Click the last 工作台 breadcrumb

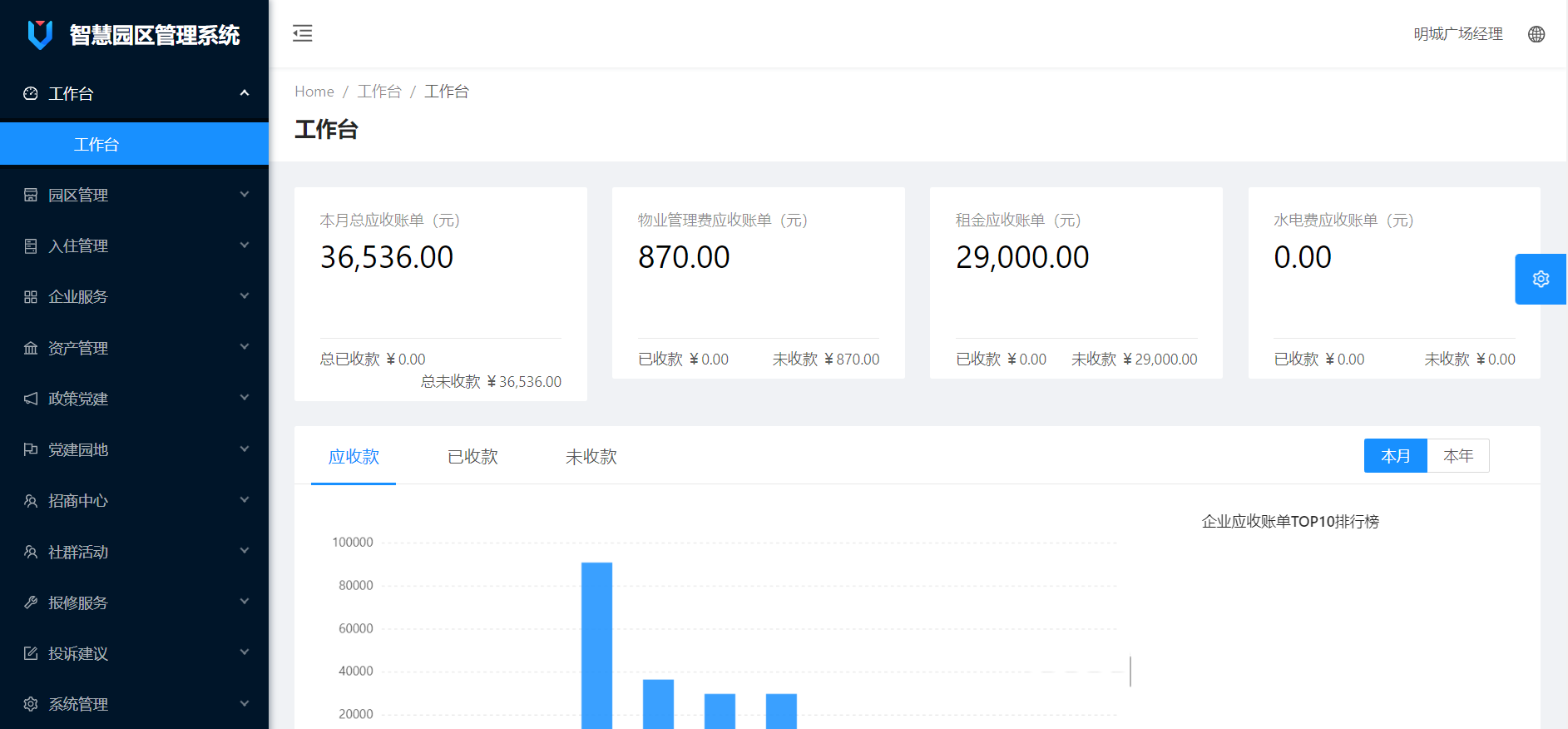click(447, 92)
